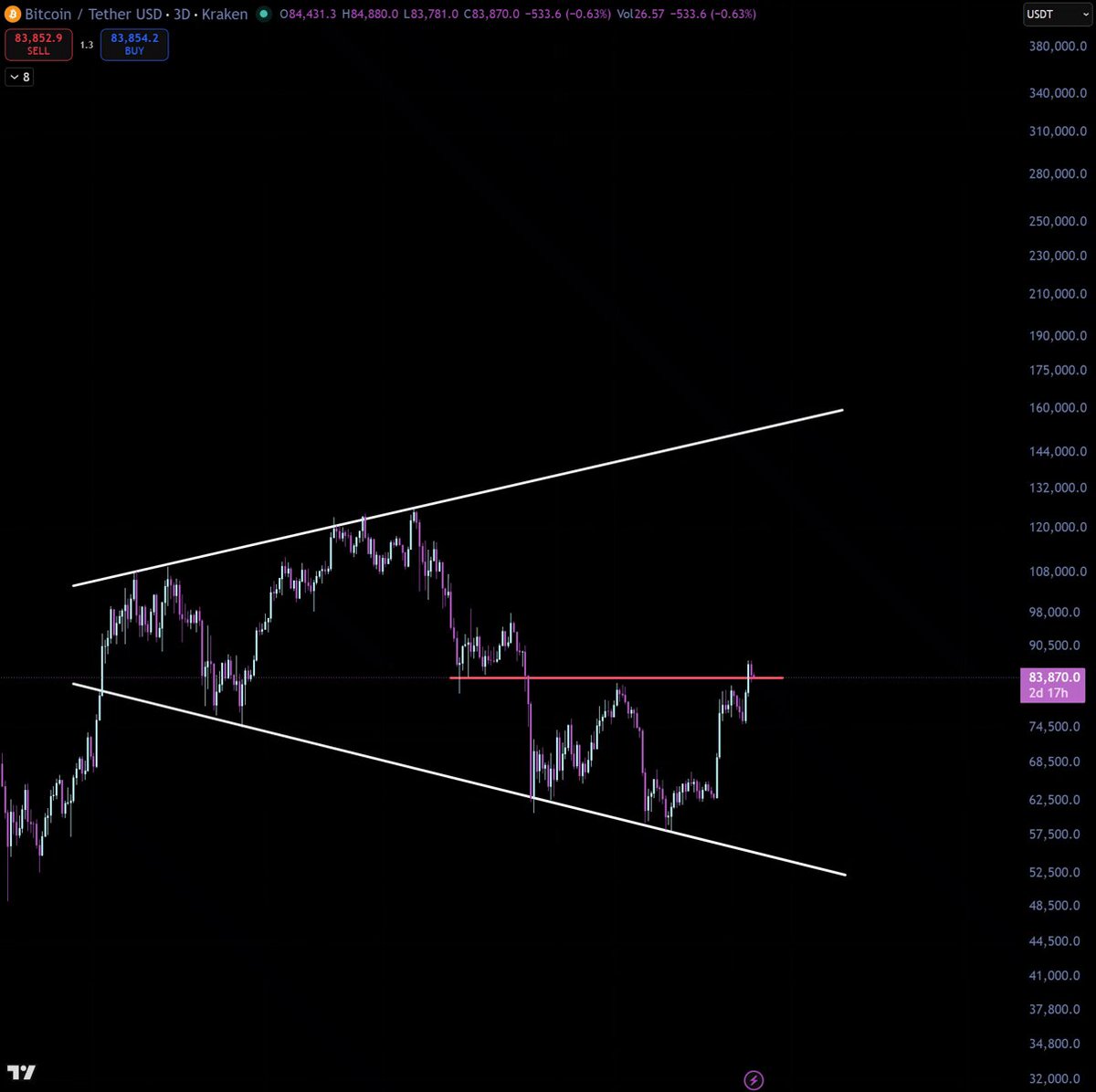The height and width of the screenshot is (1092, 1096).
Task: Click the current price label 83,870.0
Action: [x=1052, y=677]
